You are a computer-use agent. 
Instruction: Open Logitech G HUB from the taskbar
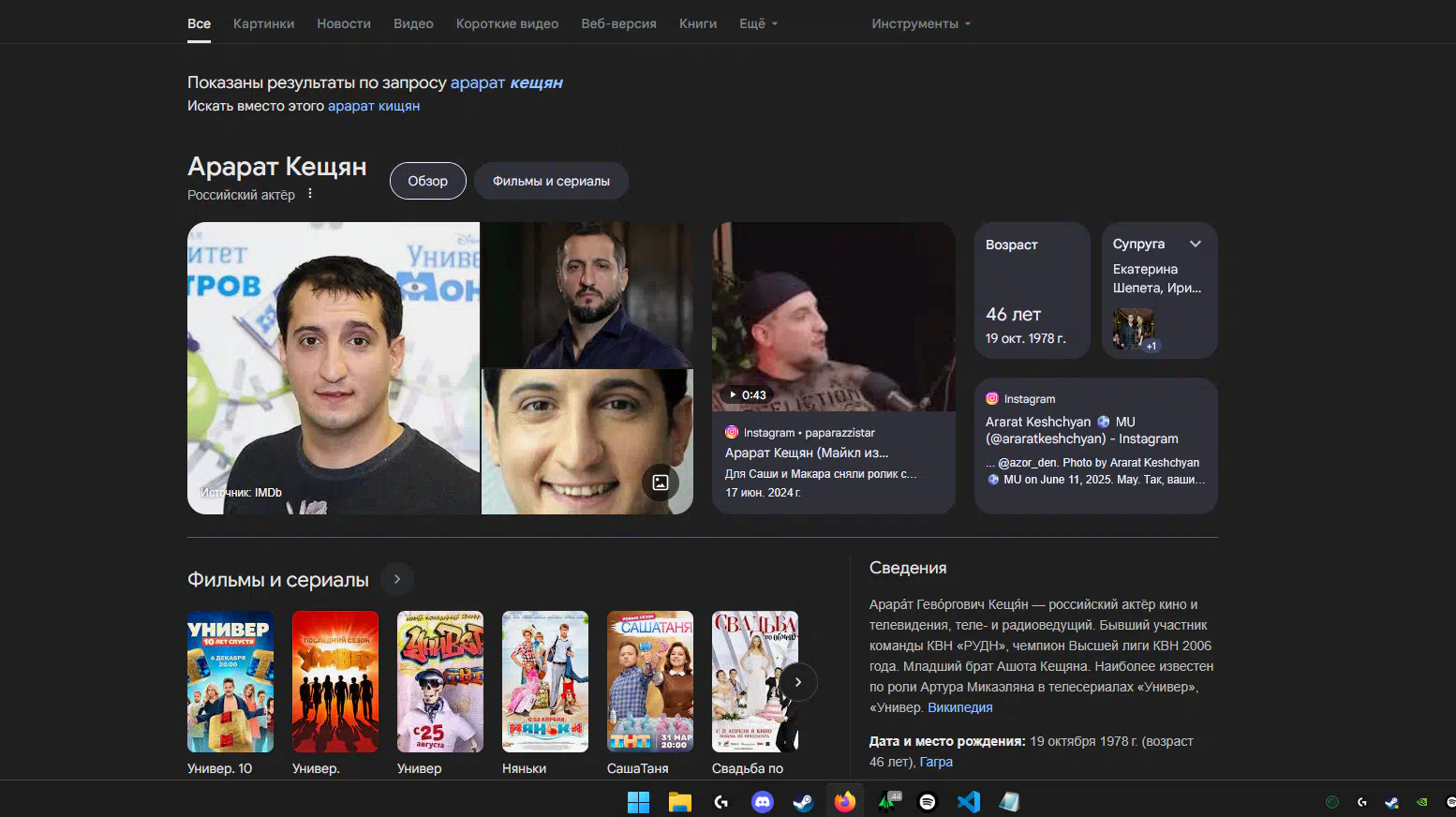[721, 802]
